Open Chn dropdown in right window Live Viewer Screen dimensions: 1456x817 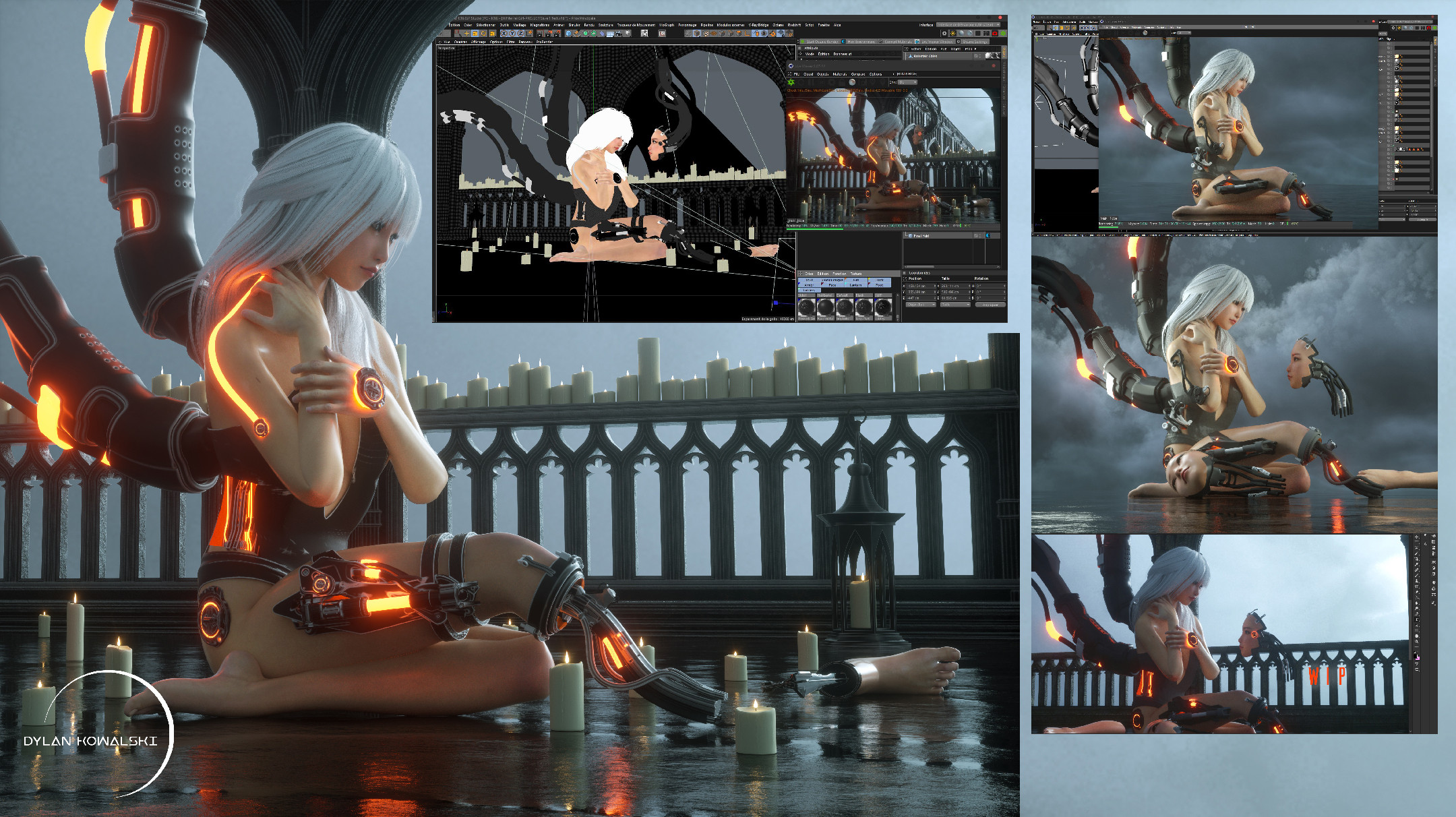click(x=1184, y=33)
